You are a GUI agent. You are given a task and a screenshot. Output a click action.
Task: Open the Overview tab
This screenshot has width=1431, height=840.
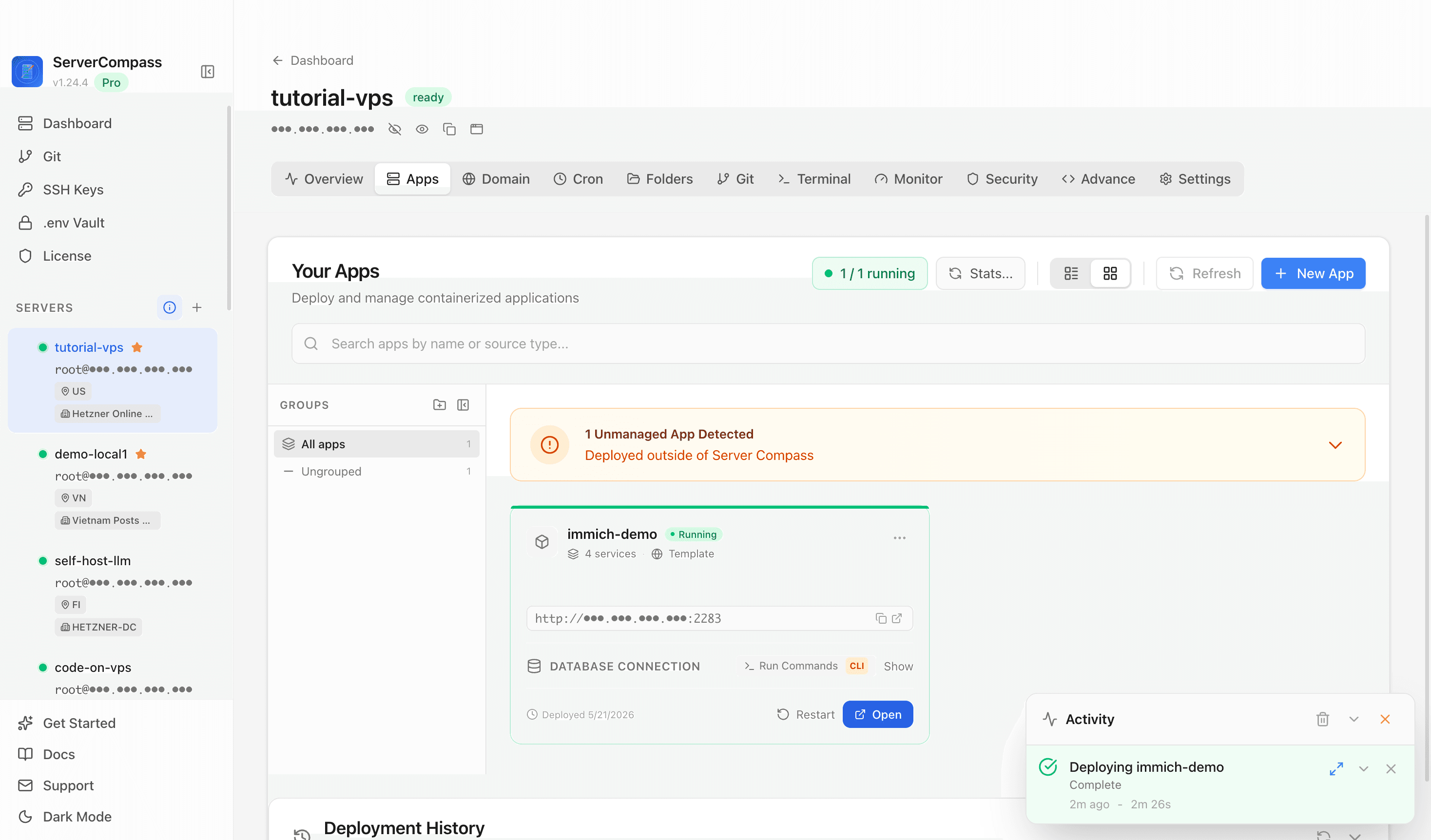(324, 179)
